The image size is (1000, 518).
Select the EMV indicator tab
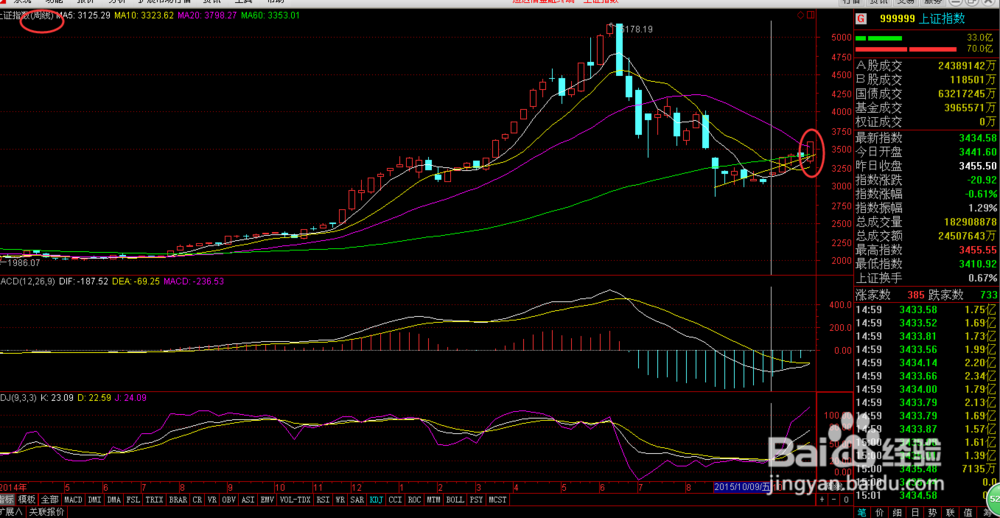click(x=267, y=500)
